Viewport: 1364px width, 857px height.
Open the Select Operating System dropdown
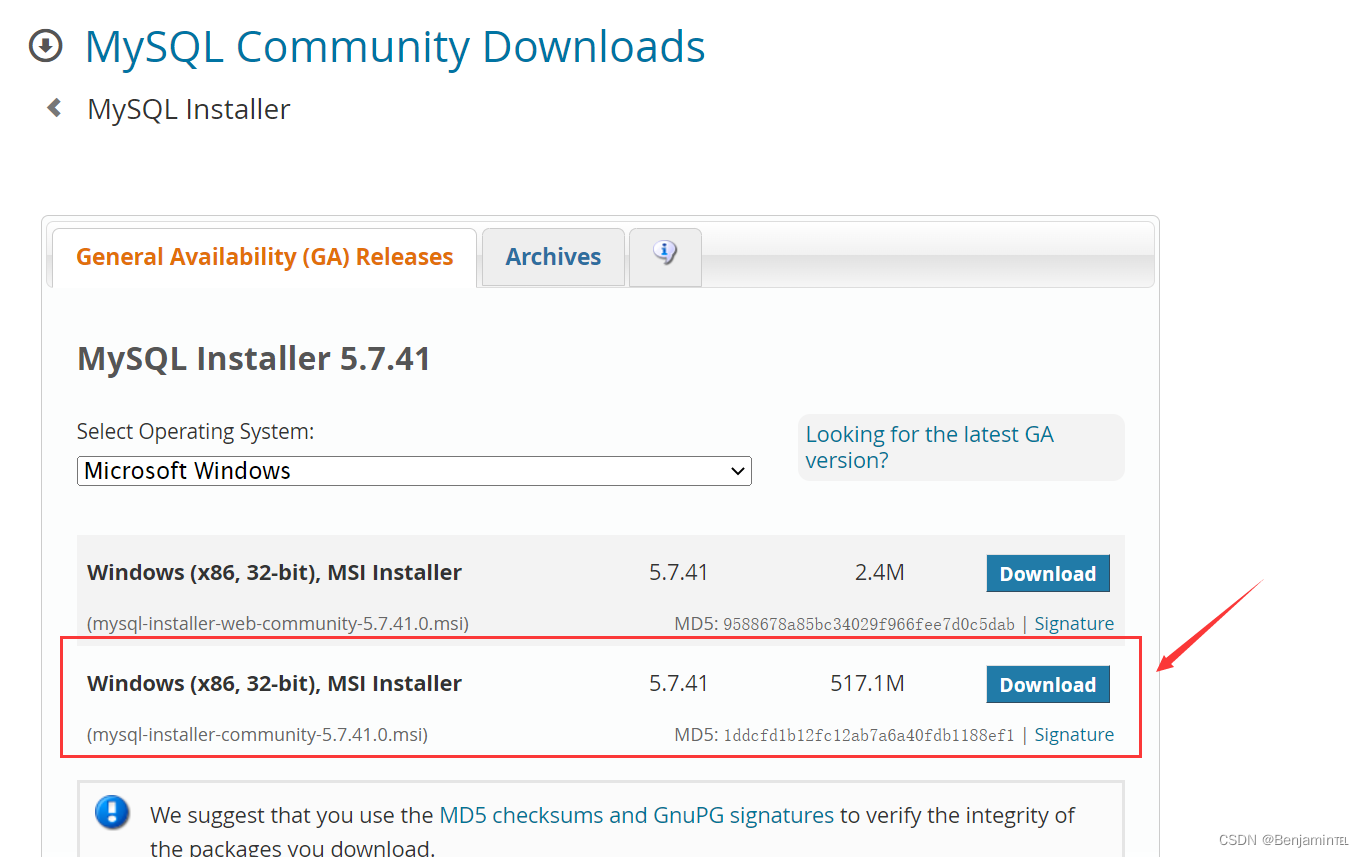point(414,471)
